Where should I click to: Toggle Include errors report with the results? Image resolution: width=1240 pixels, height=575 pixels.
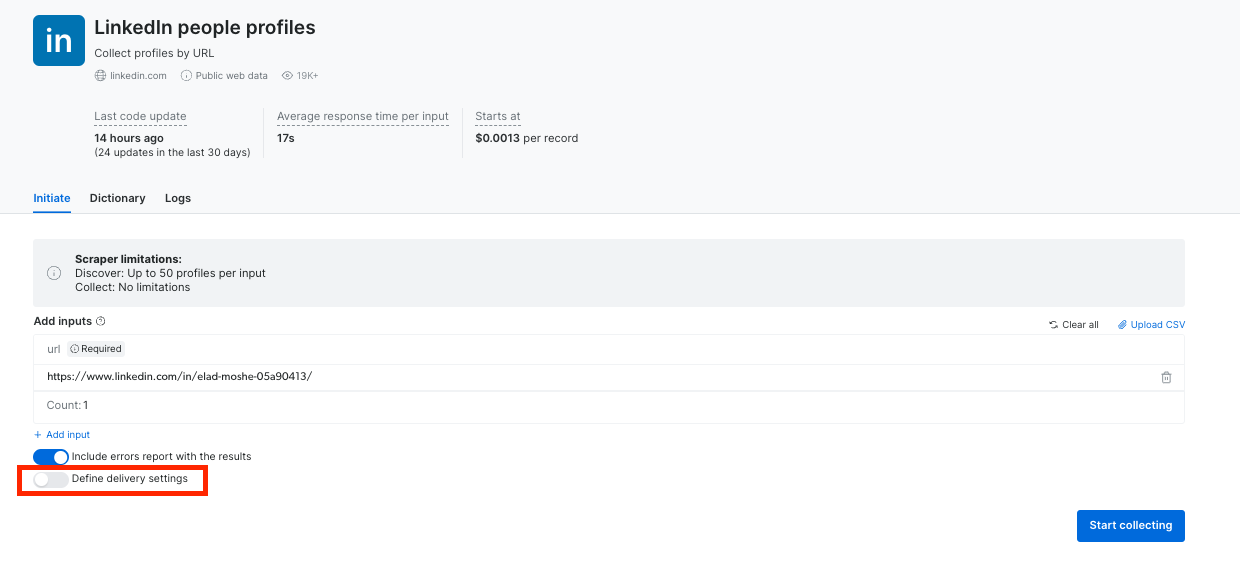click(51, 457)
